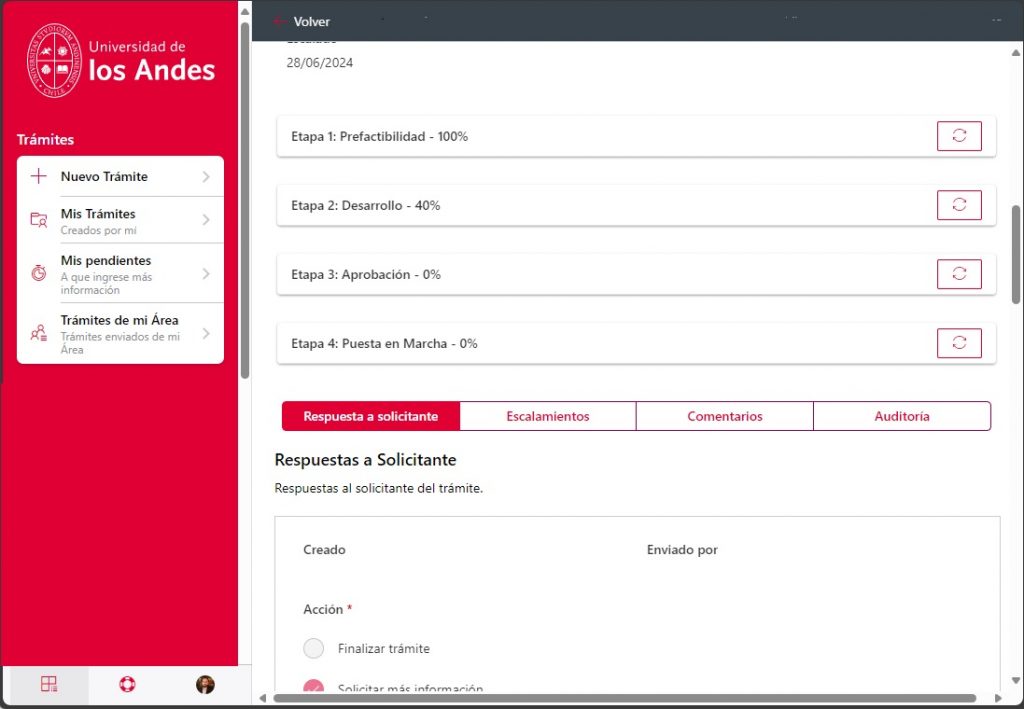Open the Auditoría tab
1024x709 pixels.
(902, 417)
